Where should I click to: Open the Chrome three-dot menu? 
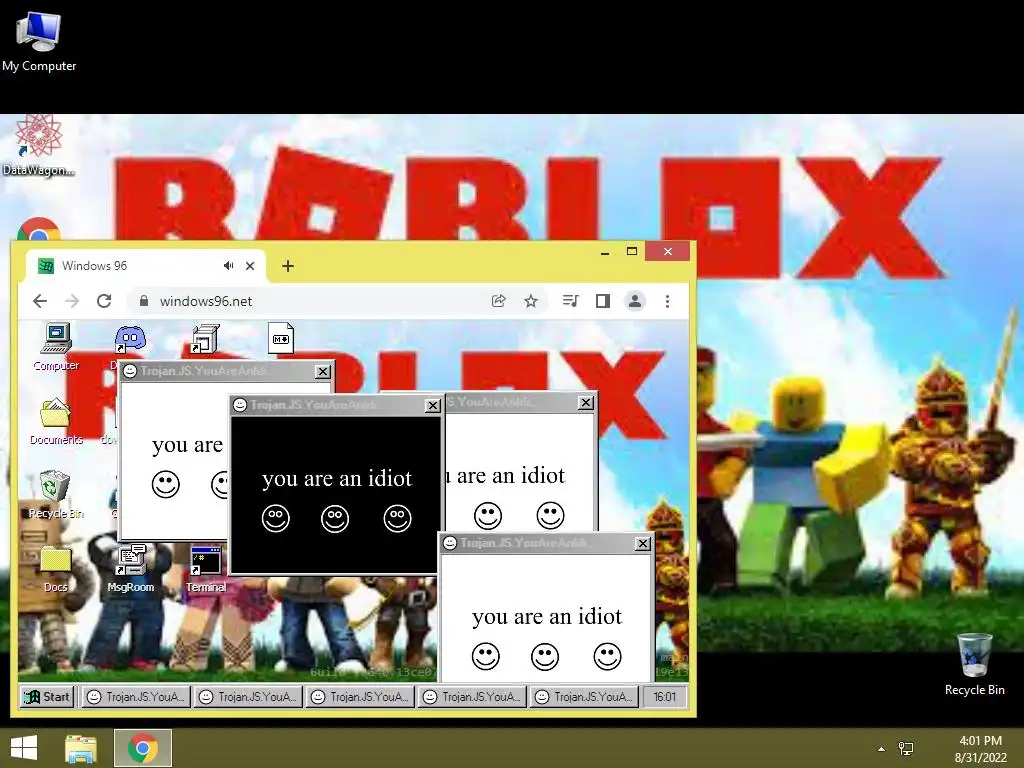(667, 301)
